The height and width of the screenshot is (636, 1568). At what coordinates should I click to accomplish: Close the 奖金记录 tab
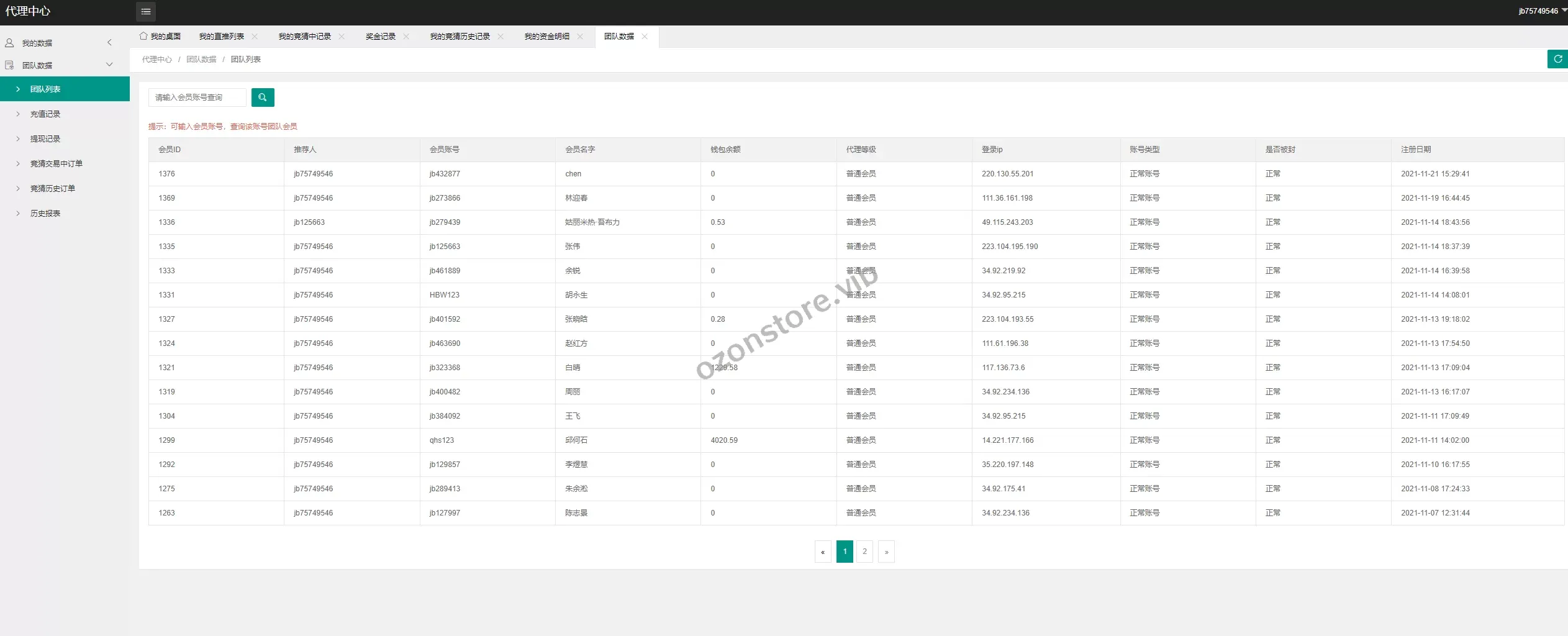[x=406, y=37]
